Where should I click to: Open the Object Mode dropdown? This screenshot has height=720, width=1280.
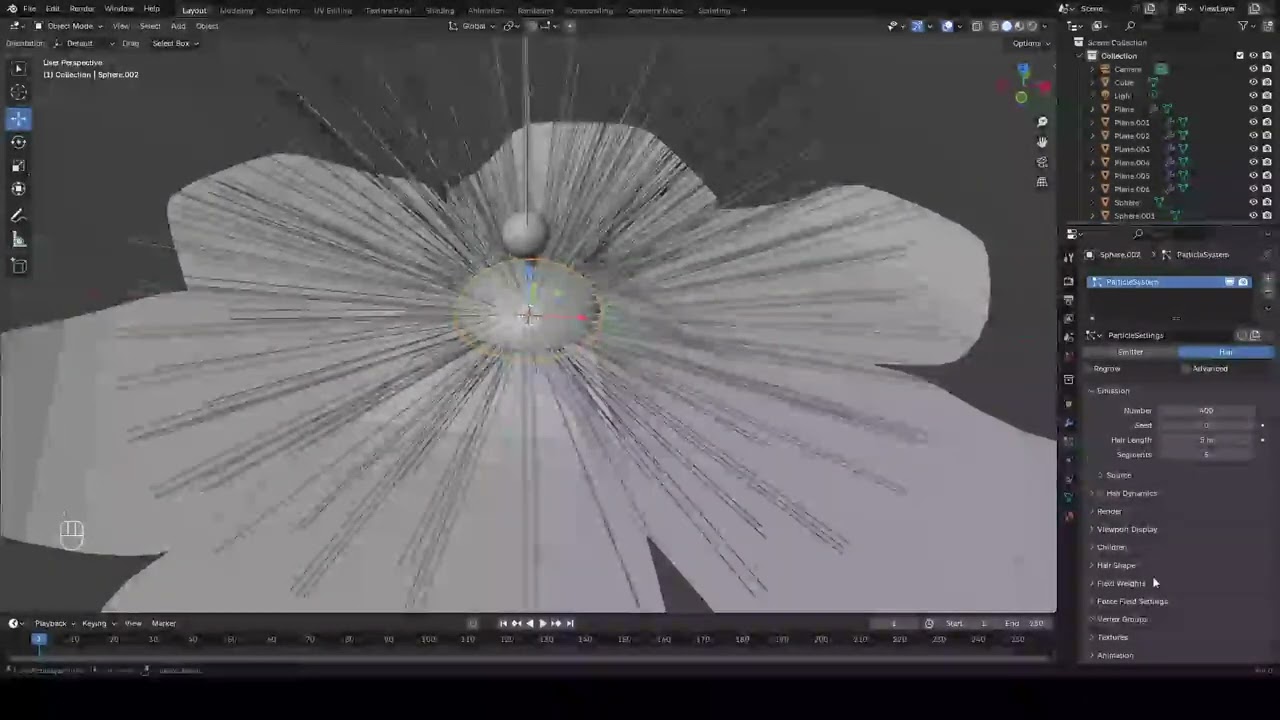[x=69, y=26]
